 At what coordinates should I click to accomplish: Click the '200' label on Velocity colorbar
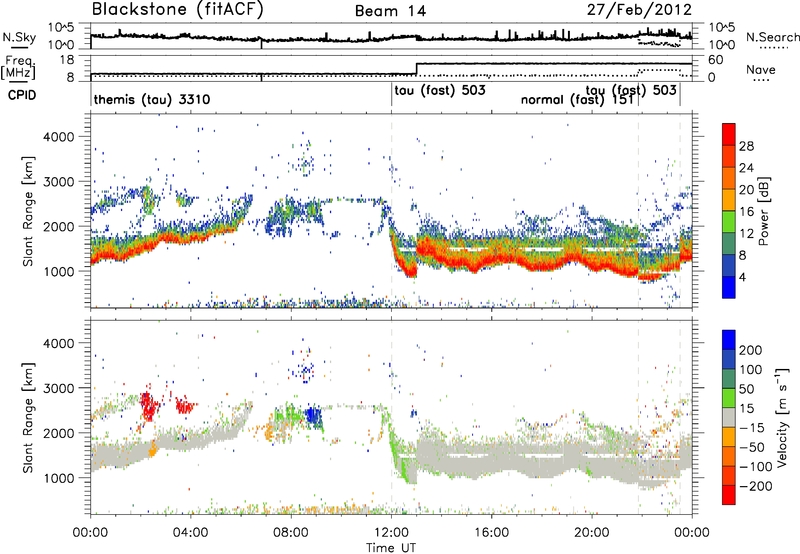click(x=751, y=350)
